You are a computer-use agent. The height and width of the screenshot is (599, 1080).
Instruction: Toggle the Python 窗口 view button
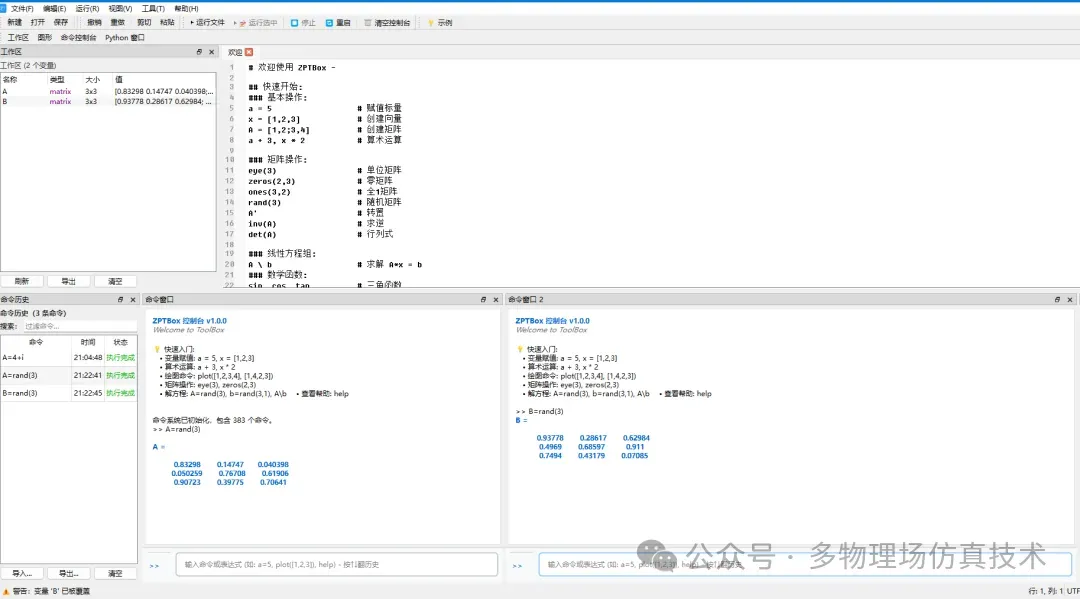click(125, 38)
